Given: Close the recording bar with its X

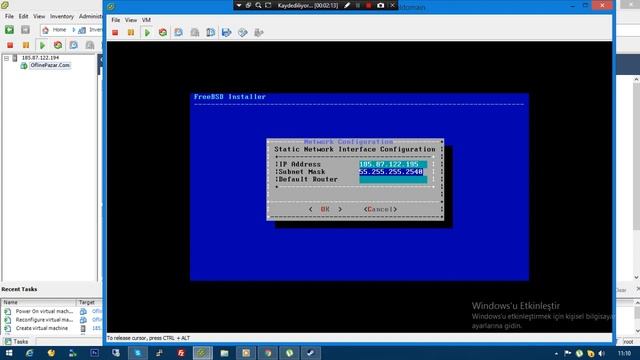Looking at the screenshot, I should (x=392, y=5).
